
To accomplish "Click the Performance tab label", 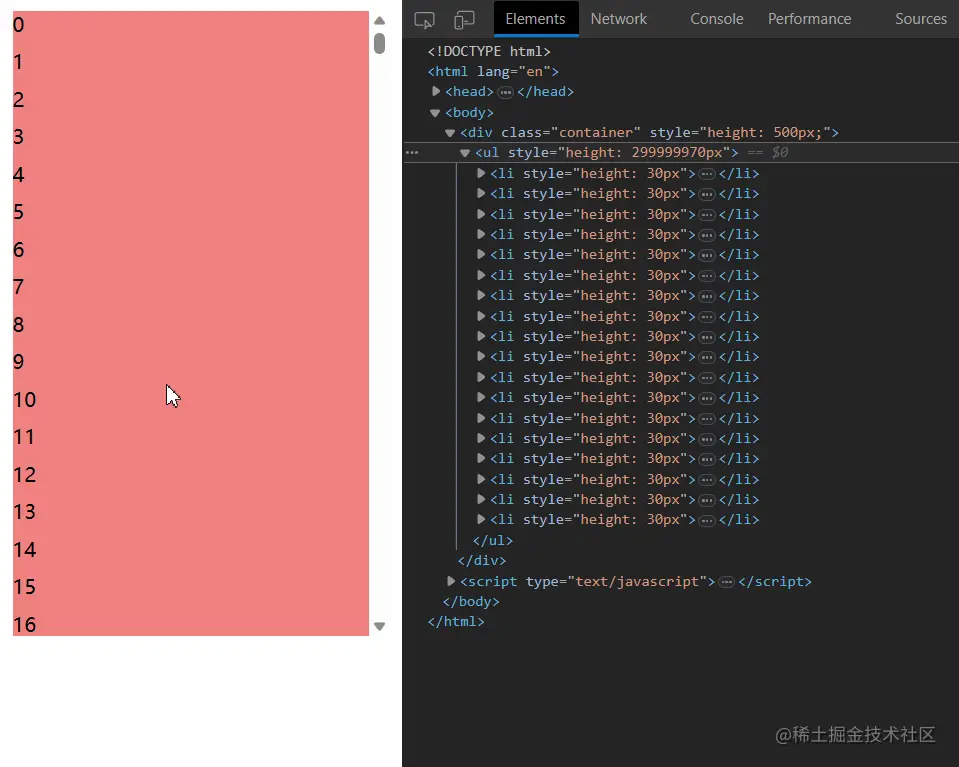I will (809, 18).
